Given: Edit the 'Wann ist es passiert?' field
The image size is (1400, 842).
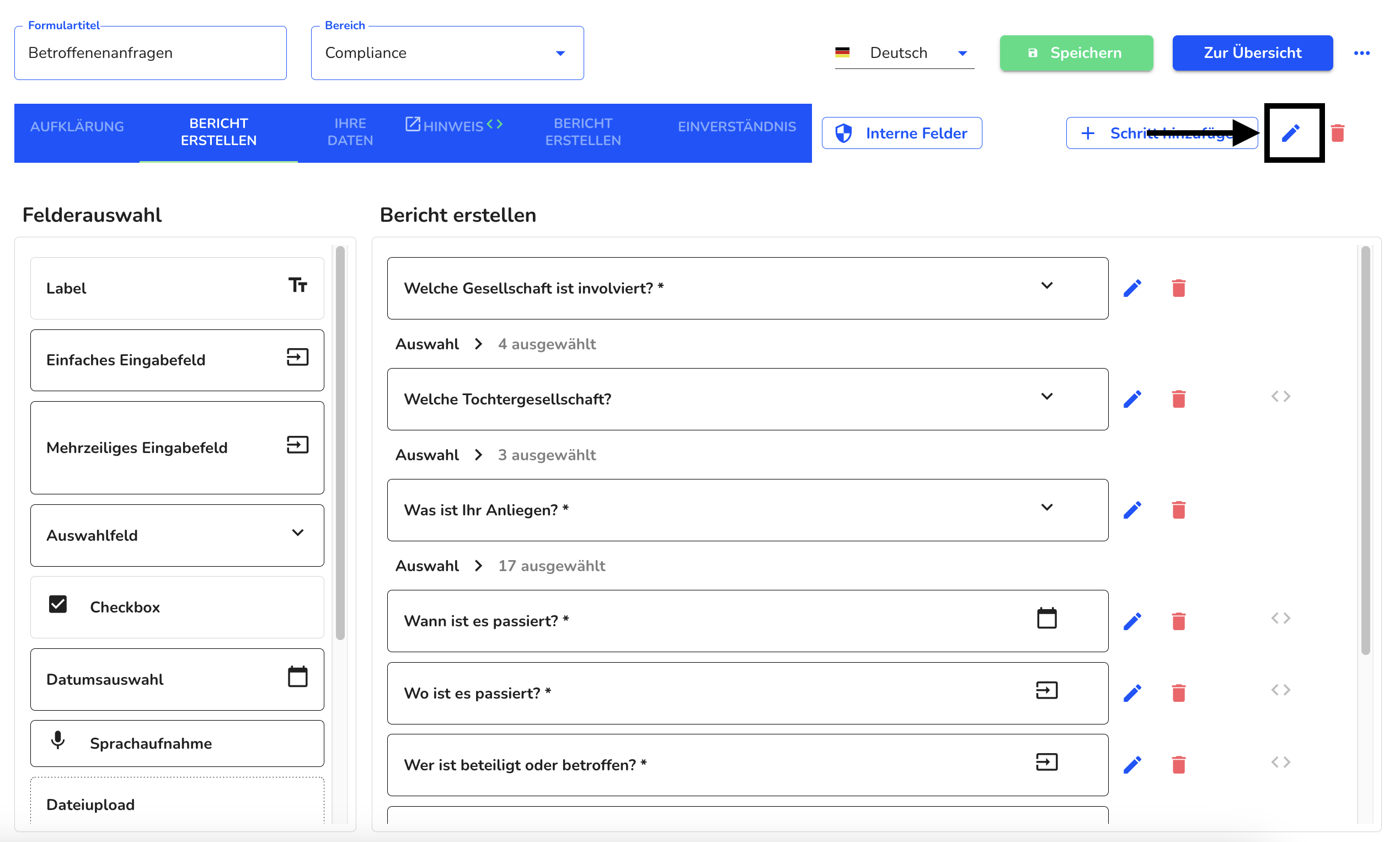Looking at the screenshot, I should point(1132,621).
